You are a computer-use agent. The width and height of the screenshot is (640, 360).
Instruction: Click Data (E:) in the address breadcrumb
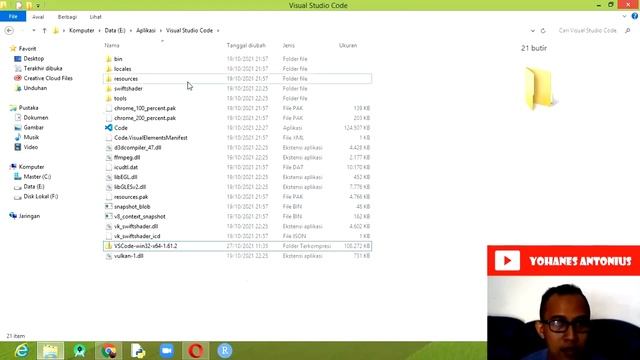115,31
